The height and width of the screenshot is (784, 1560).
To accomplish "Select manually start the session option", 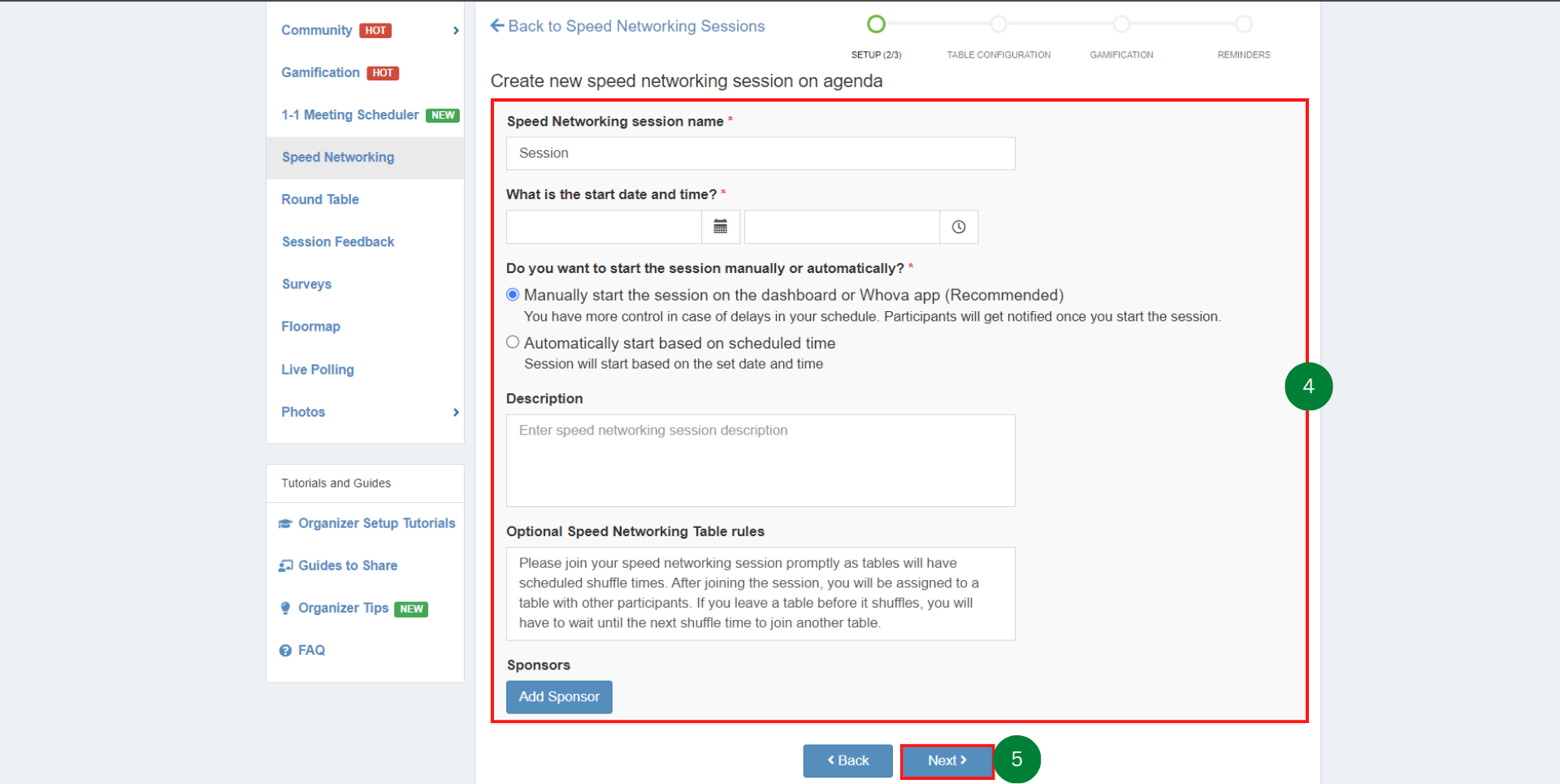I will click(x=513, y=294).
